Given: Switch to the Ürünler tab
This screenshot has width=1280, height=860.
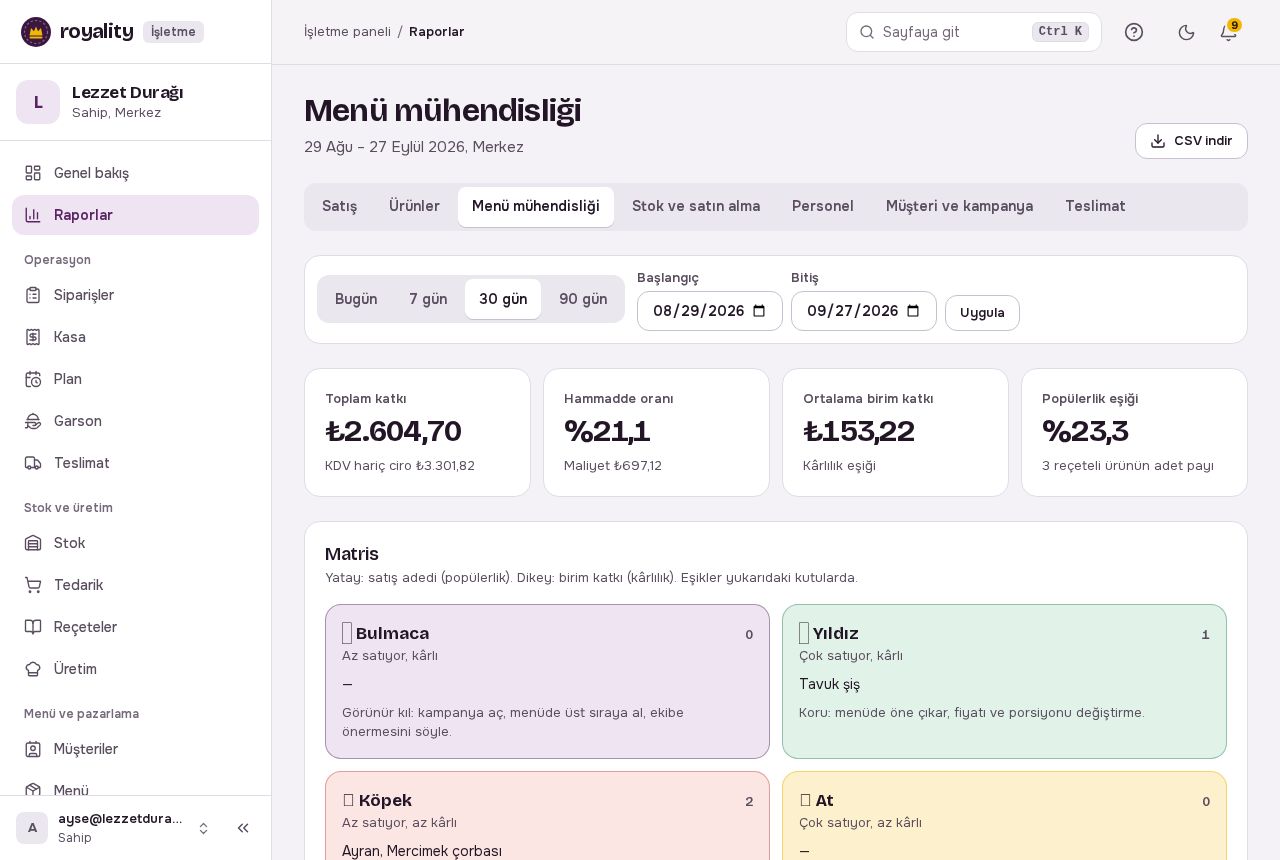Looking at the screenshot, I should pyautogui.click(x=414, y=207).
